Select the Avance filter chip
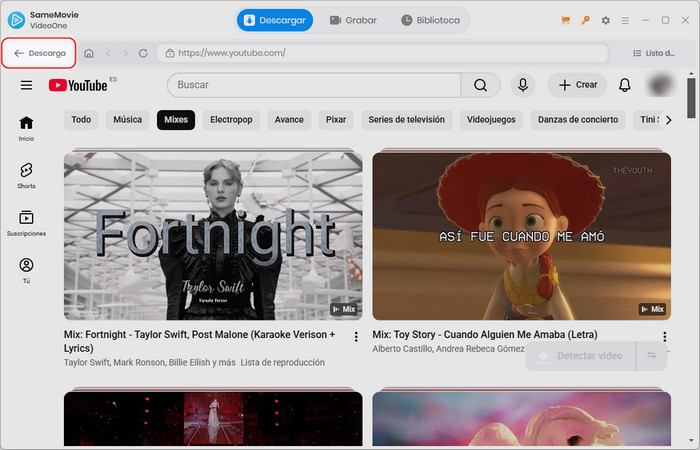 point(289,120)
